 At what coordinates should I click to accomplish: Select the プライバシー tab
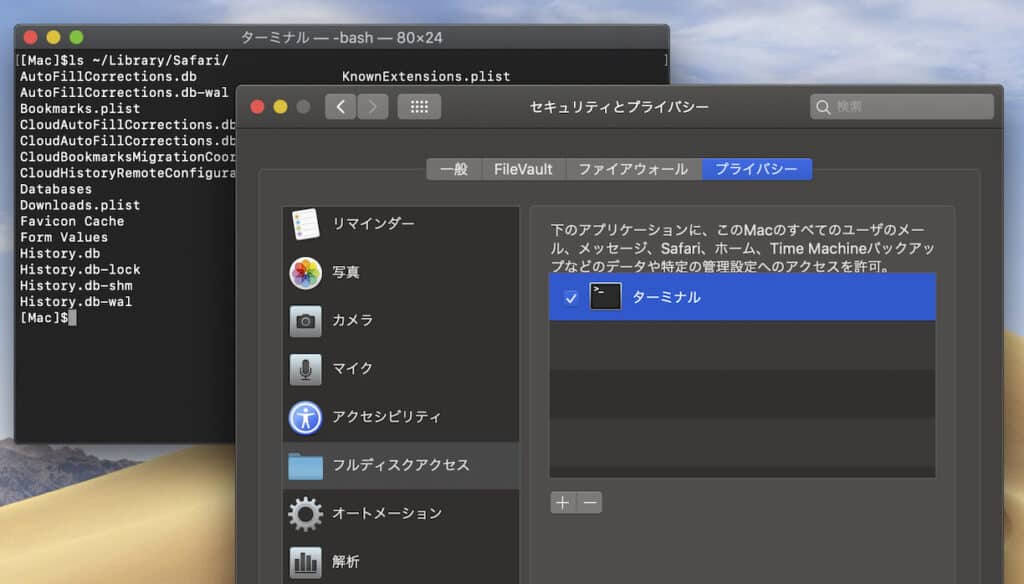coord(757,169)
